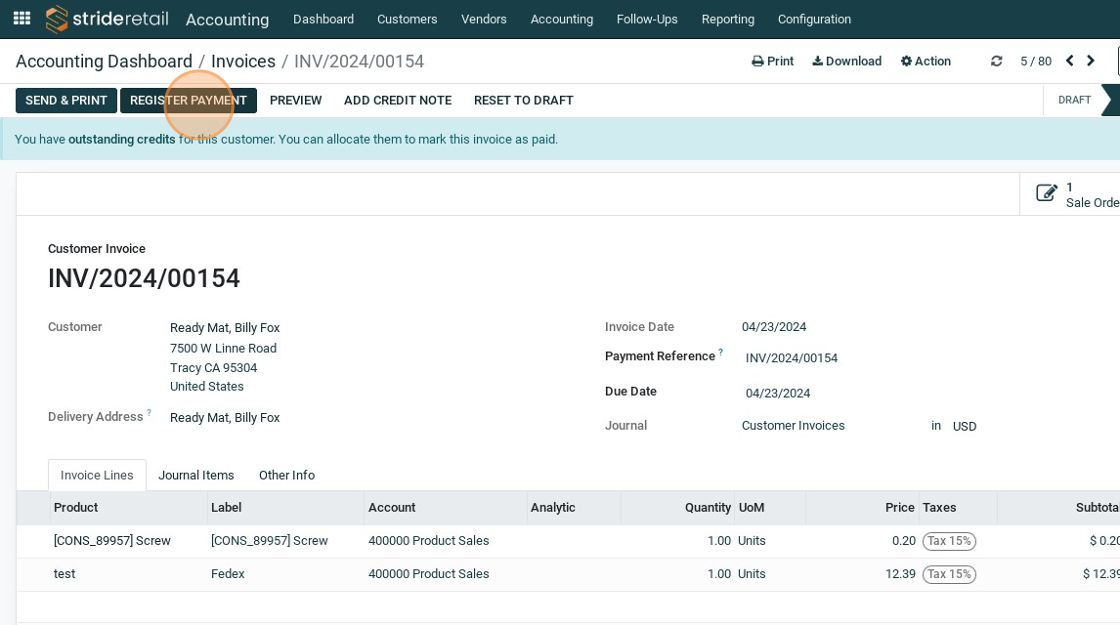Click the 0.20 price cell

coord(904,541)
